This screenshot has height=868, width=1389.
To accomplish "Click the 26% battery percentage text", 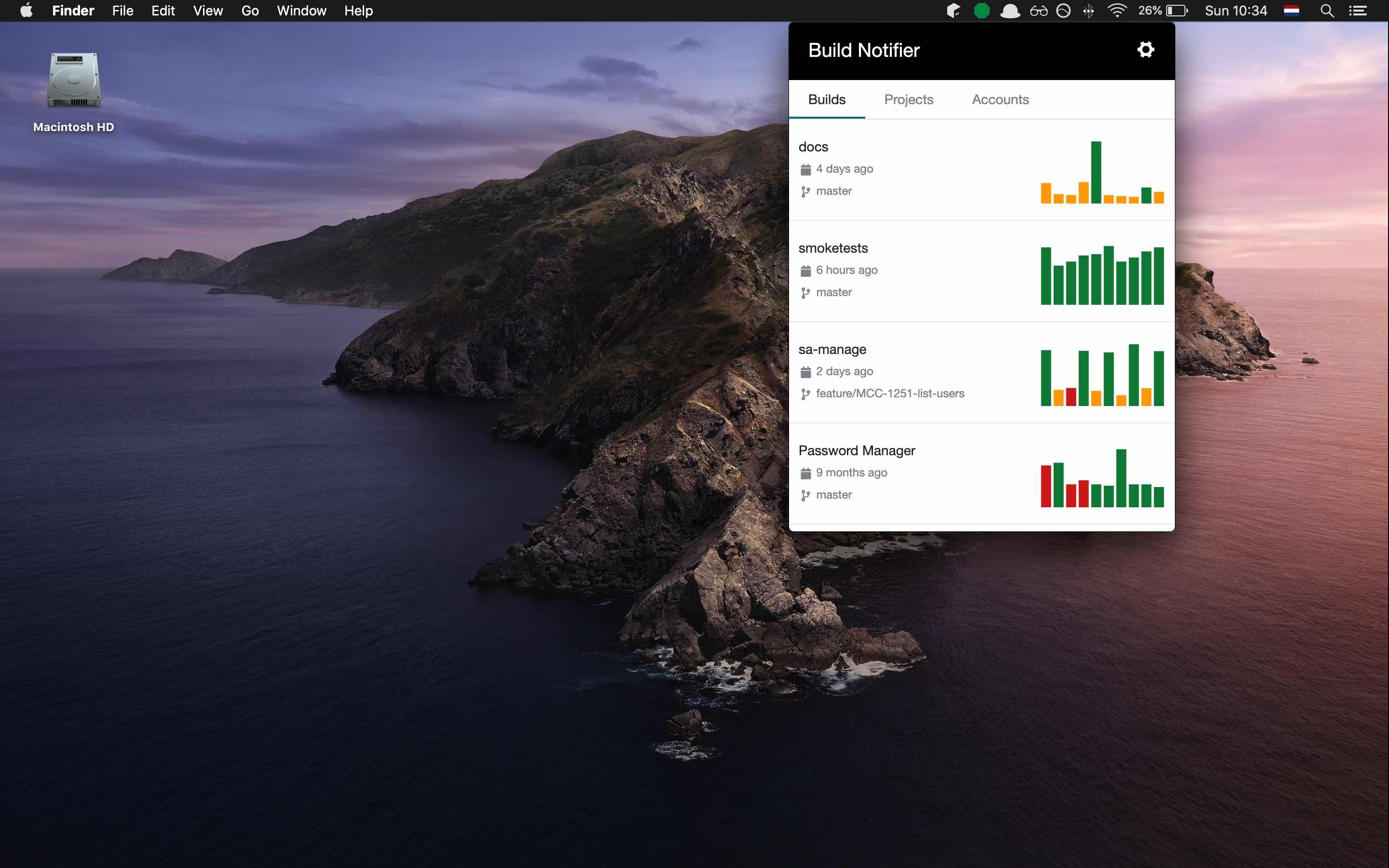I will coord(1150,11).
